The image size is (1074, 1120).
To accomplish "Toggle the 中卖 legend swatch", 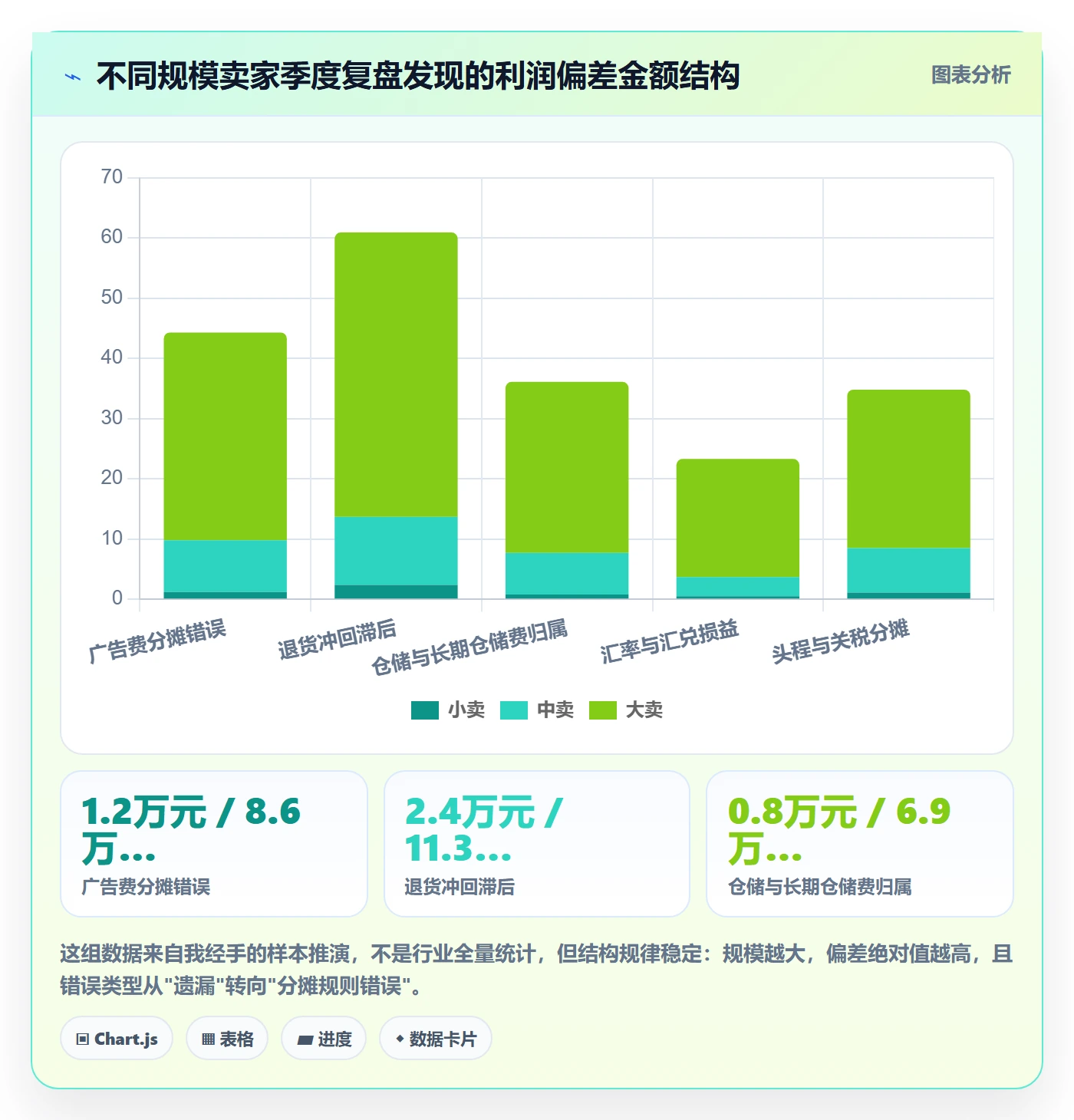I will 514,710.
